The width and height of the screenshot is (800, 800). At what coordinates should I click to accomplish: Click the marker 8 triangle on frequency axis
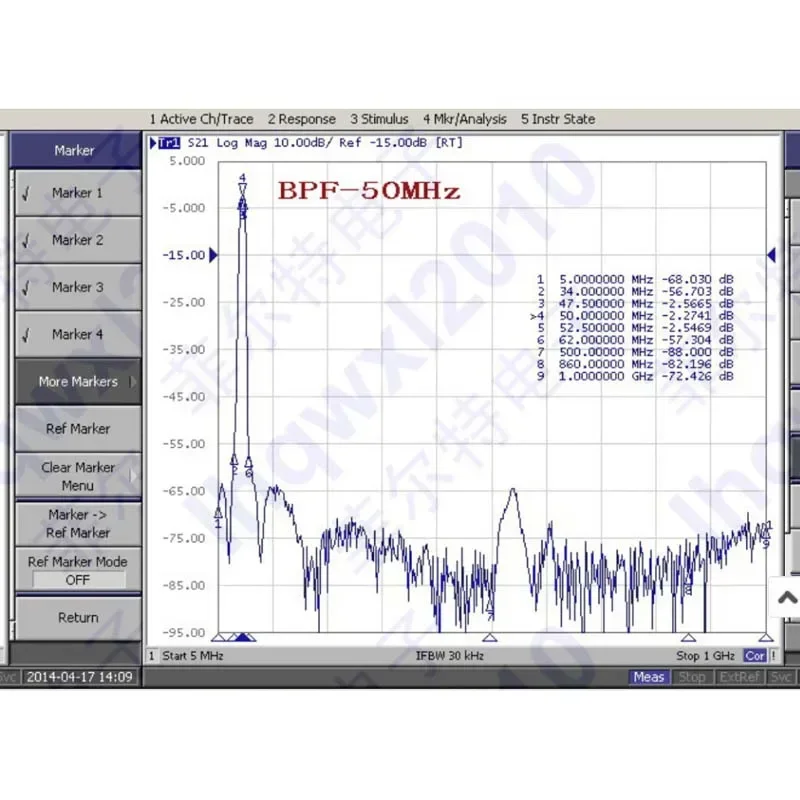(x=688, y=637)
